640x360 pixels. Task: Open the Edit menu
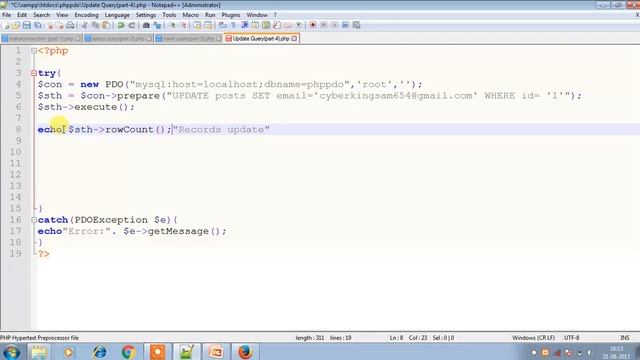[22, 15]
